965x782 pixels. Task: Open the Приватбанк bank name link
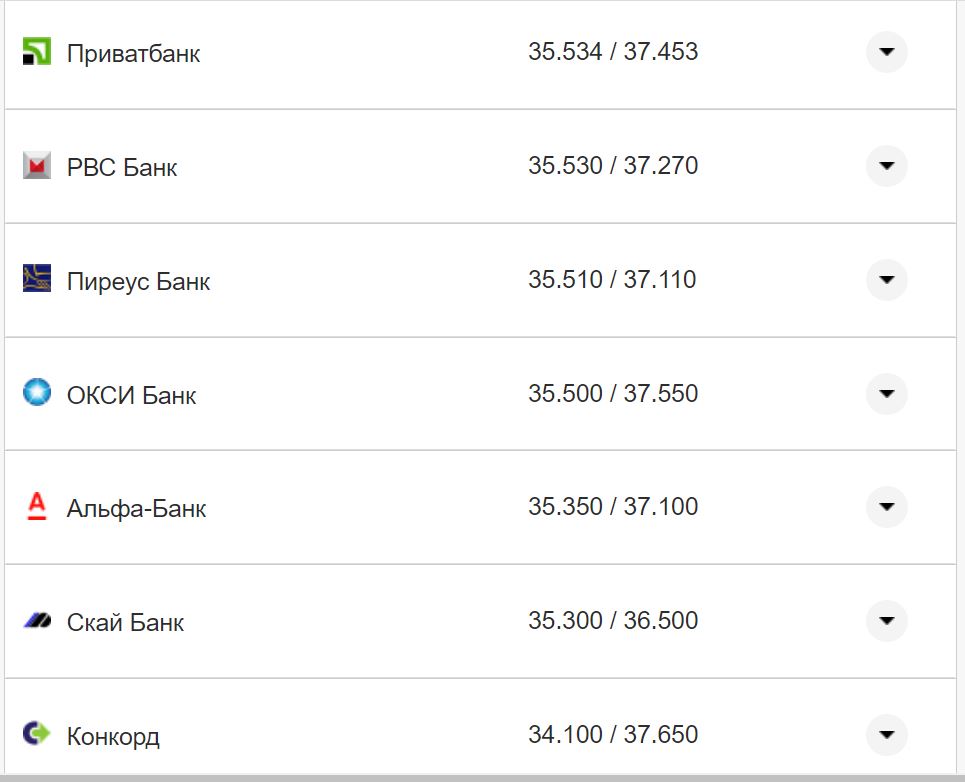(x=133, y=54)
